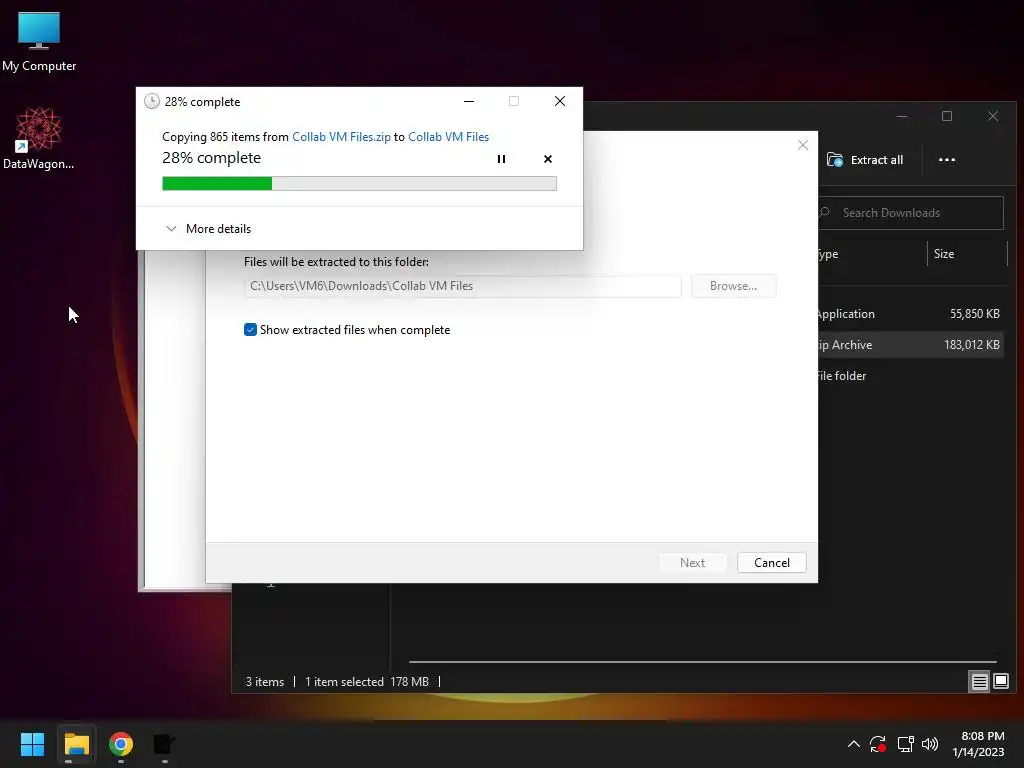Open the black notepad app on taskbar
The image size is (1024, 768).
click(x=164, y=744)
